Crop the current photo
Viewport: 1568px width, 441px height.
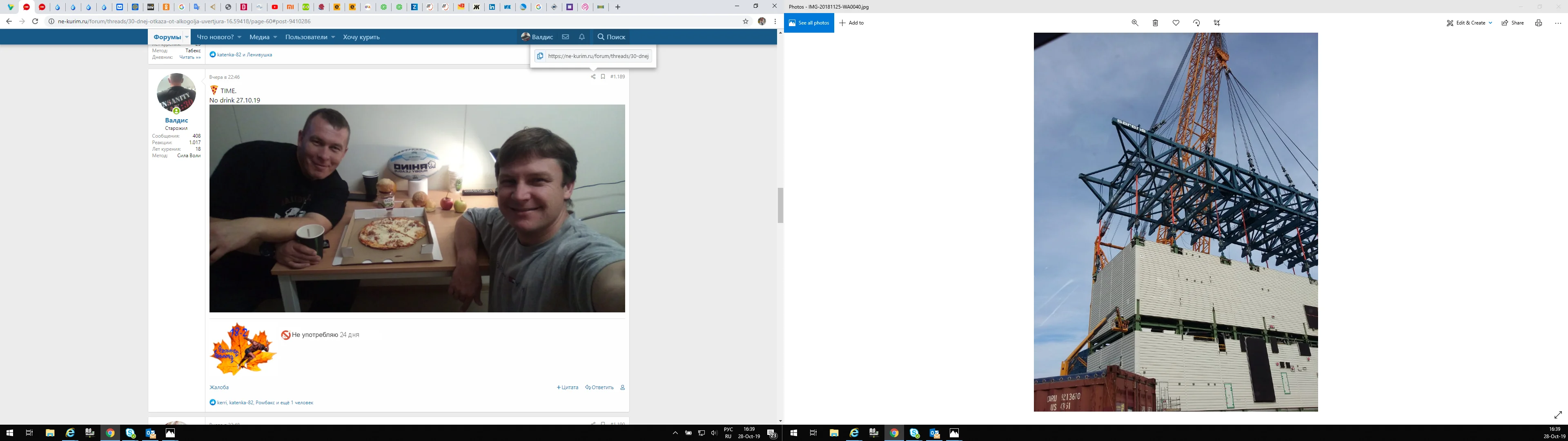coord(1217,22)
